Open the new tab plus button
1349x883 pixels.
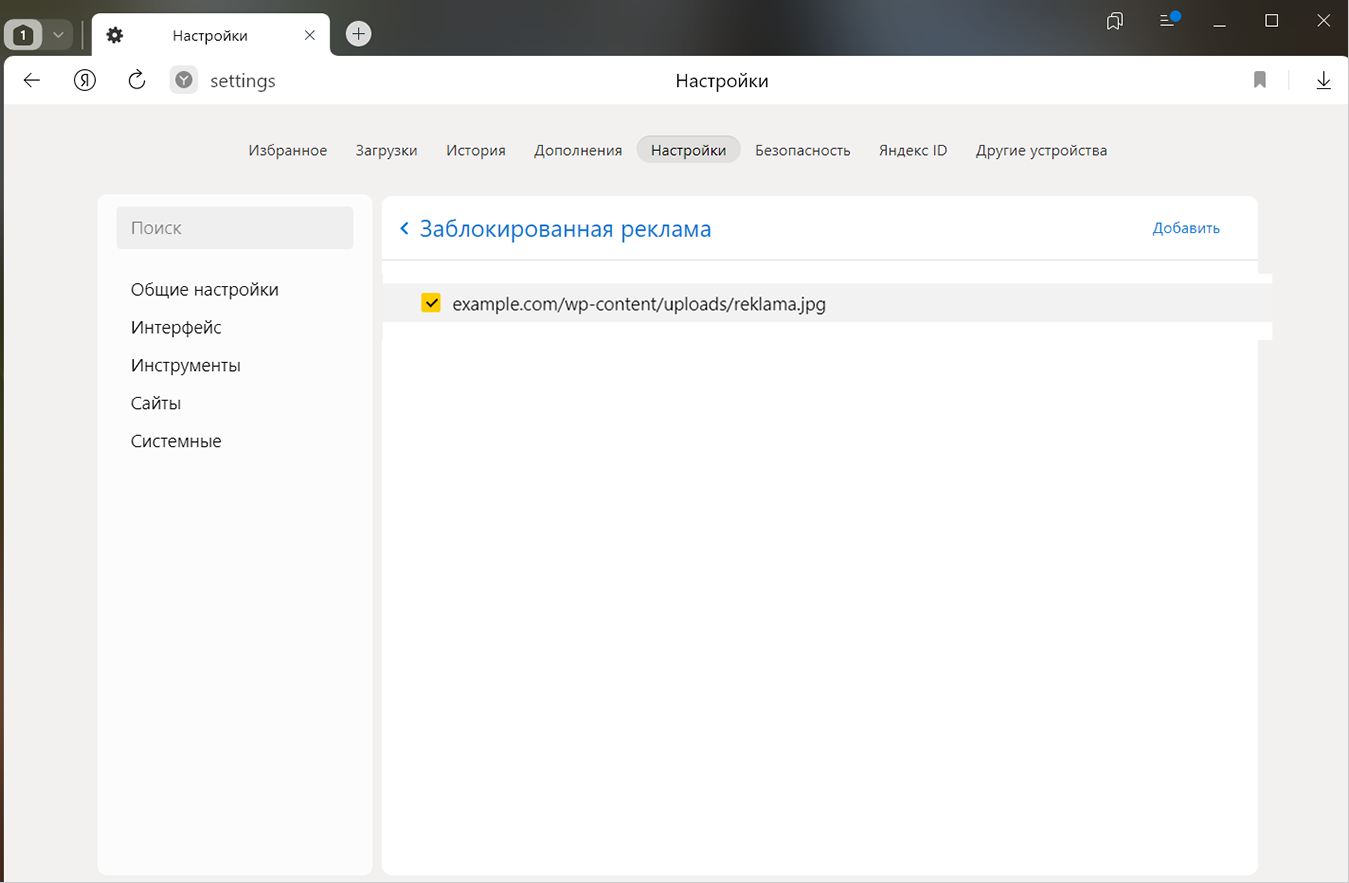(358, 34)
